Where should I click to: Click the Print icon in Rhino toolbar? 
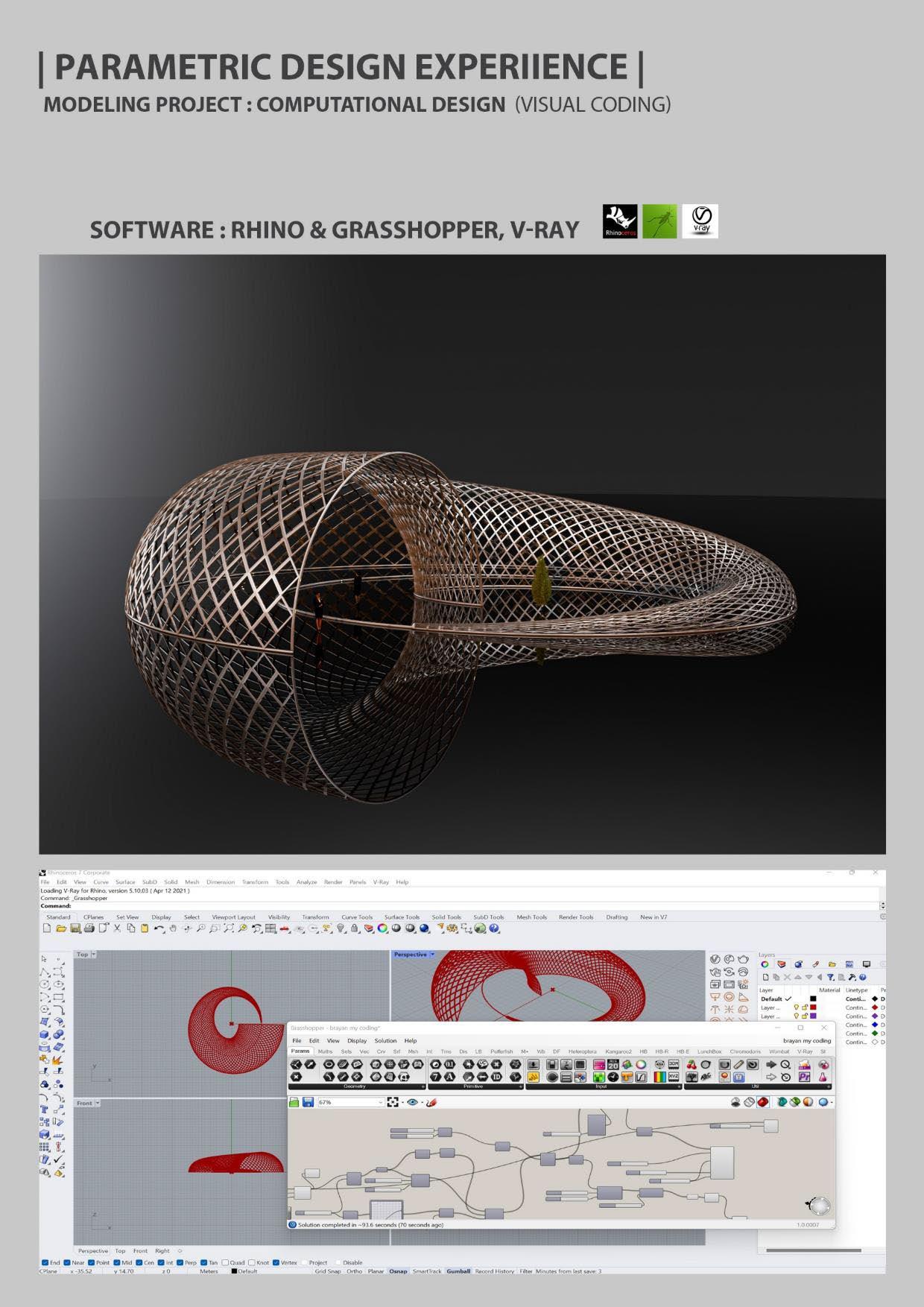click(89, 928)
